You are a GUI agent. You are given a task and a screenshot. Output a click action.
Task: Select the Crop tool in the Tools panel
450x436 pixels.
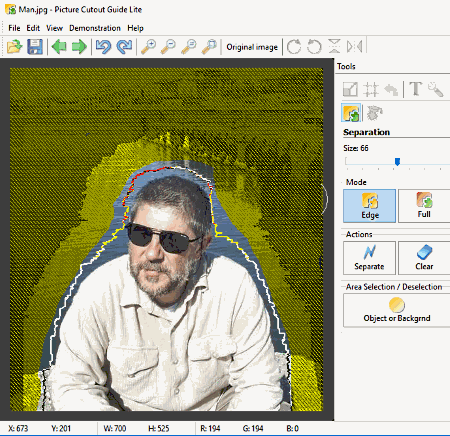(371, 89)
